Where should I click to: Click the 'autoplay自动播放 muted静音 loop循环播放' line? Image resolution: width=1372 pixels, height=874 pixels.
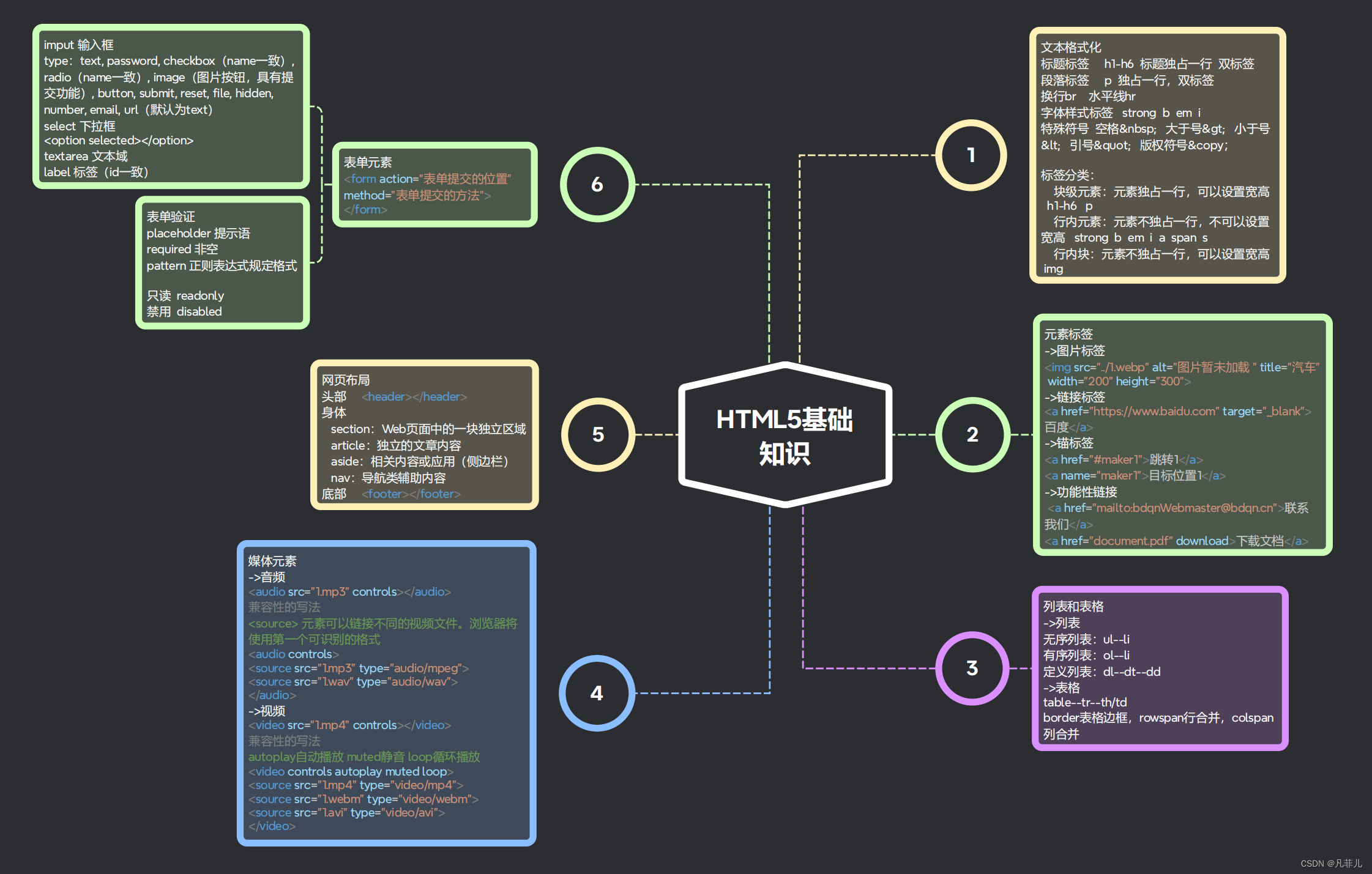click(364, 757)
